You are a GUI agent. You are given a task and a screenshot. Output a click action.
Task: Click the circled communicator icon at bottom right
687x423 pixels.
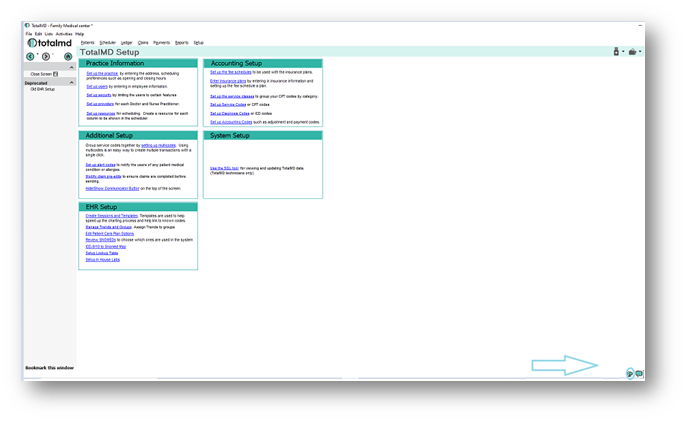(630, 374)
